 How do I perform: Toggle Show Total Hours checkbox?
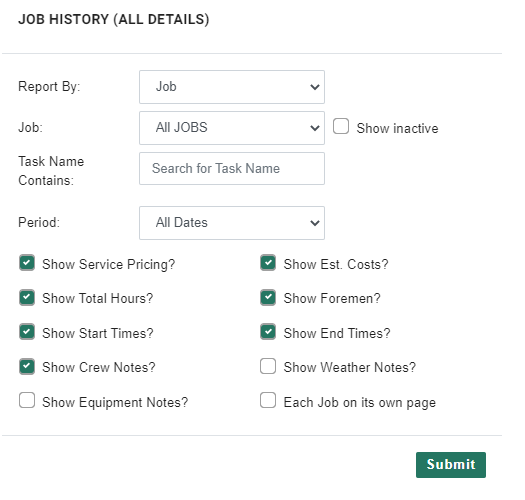27,297
